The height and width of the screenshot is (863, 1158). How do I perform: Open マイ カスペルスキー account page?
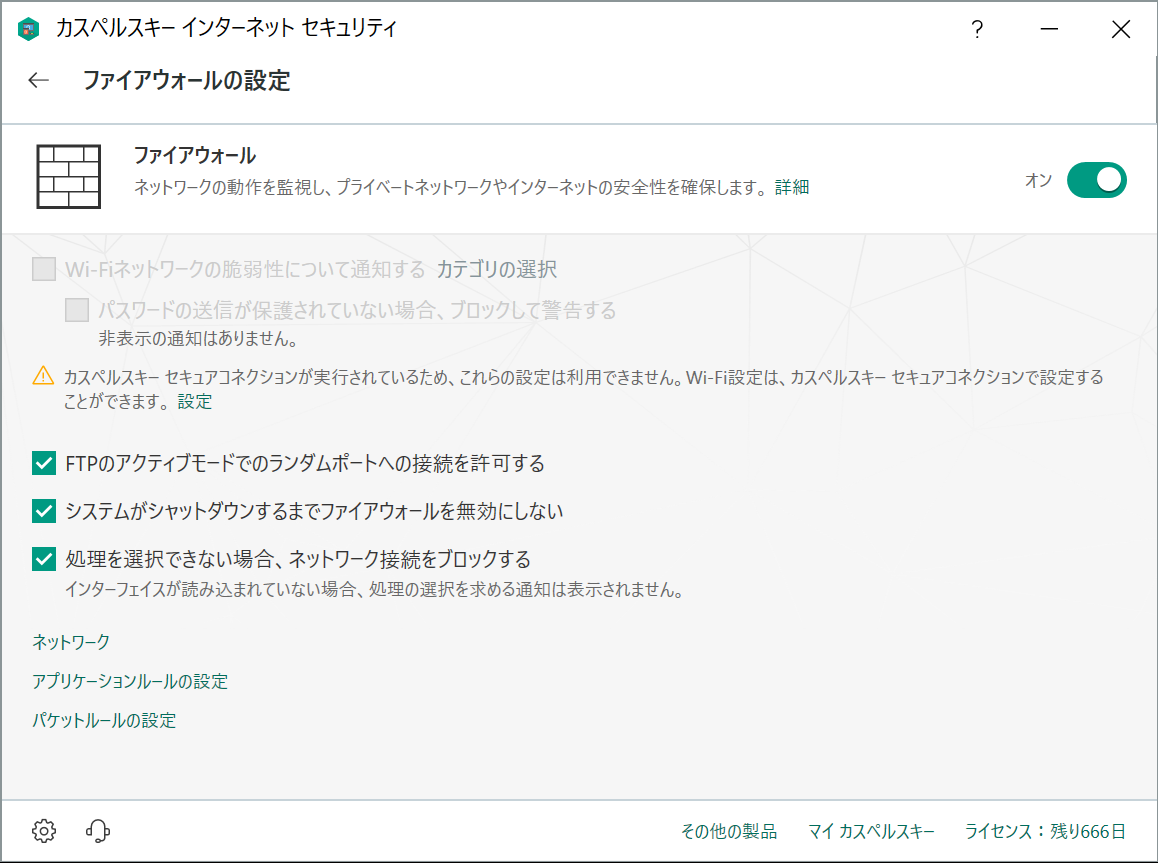click(871, 830)
